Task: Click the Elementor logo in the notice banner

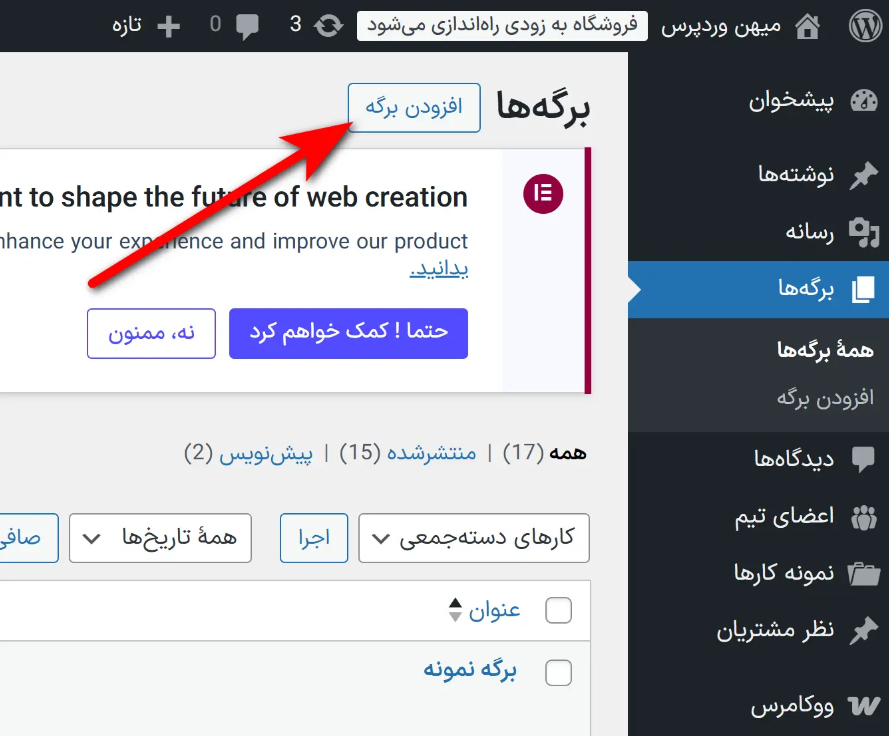Action: [542, 194]
